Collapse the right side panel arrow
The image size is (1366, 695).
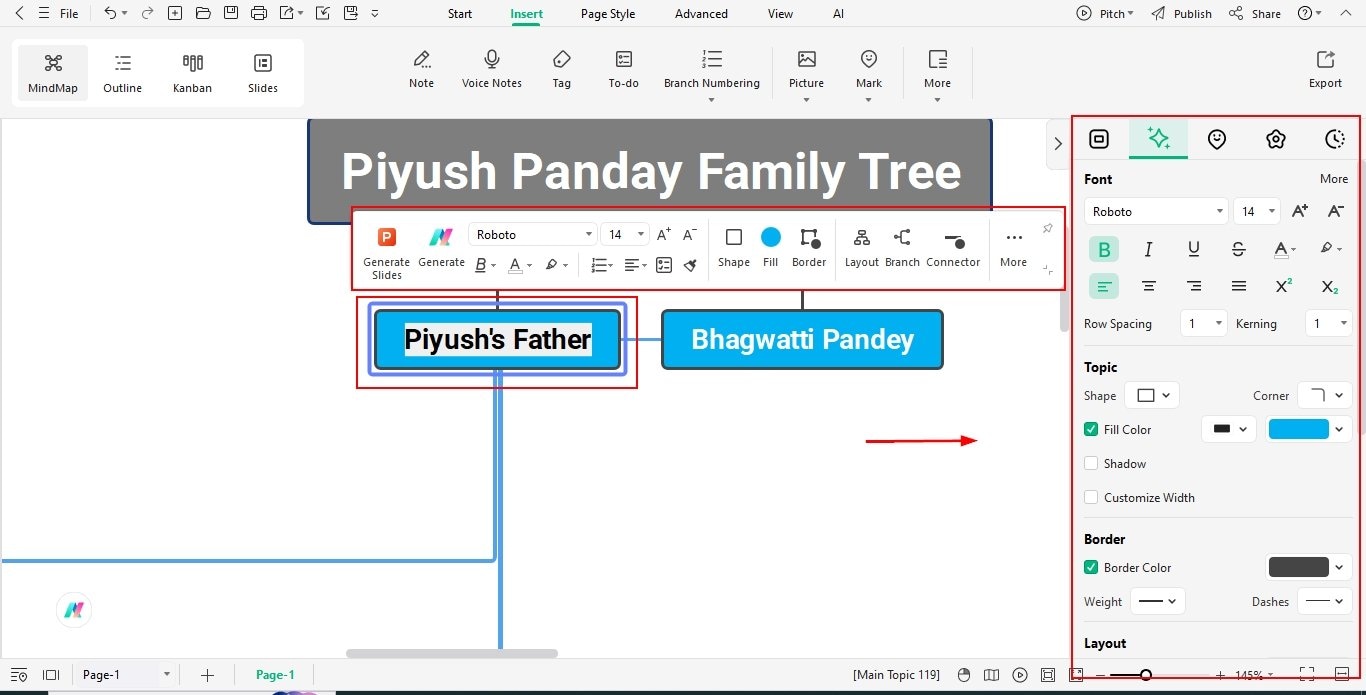[x=1058, y=143]
